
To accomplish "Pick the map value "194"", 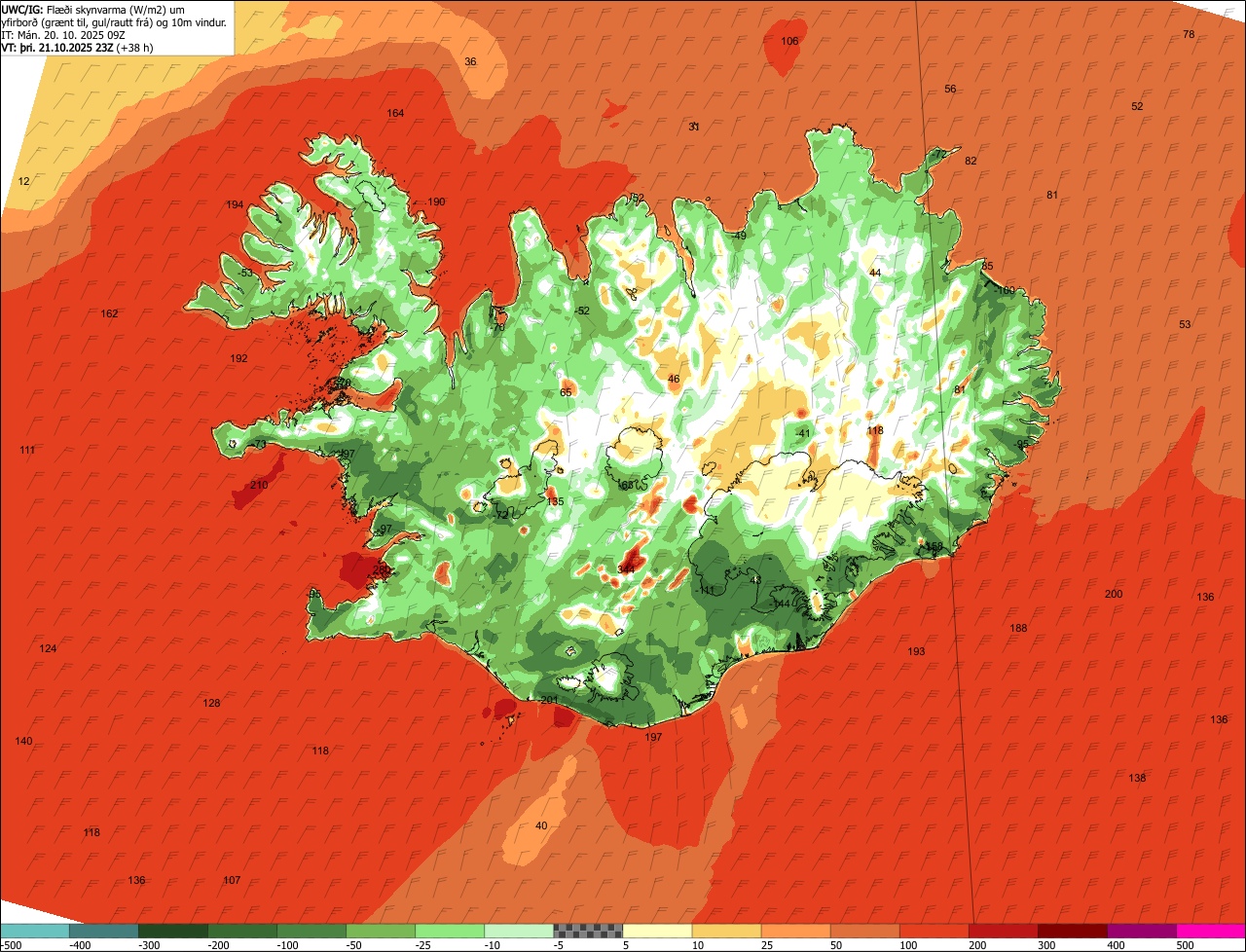I will coord(235,204).
